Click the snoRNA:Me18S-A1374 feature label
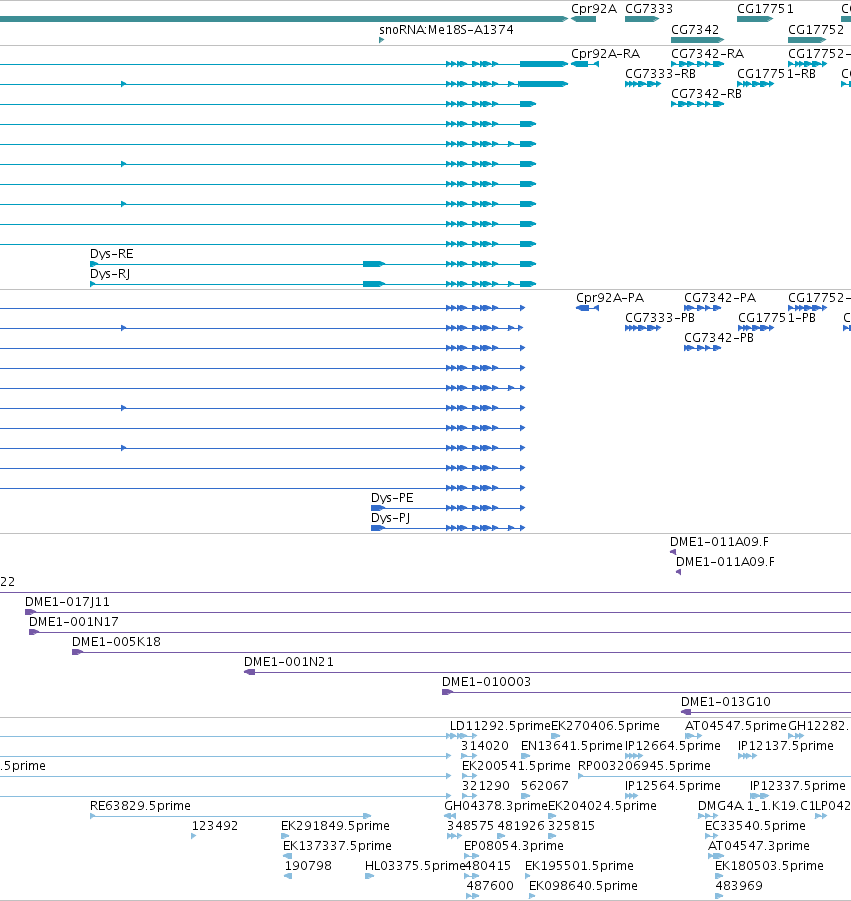This screenshot has height=901, width=851. 446,29
